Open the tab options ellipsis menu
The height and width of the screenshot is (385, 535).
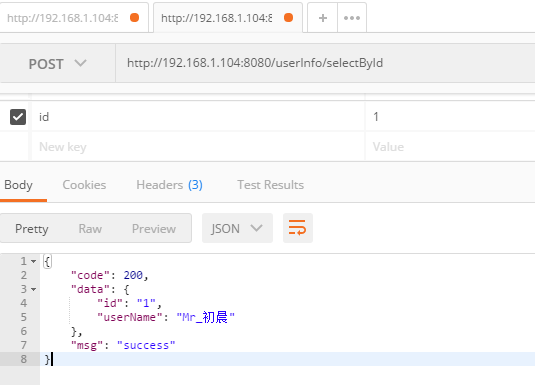[352, 18]
